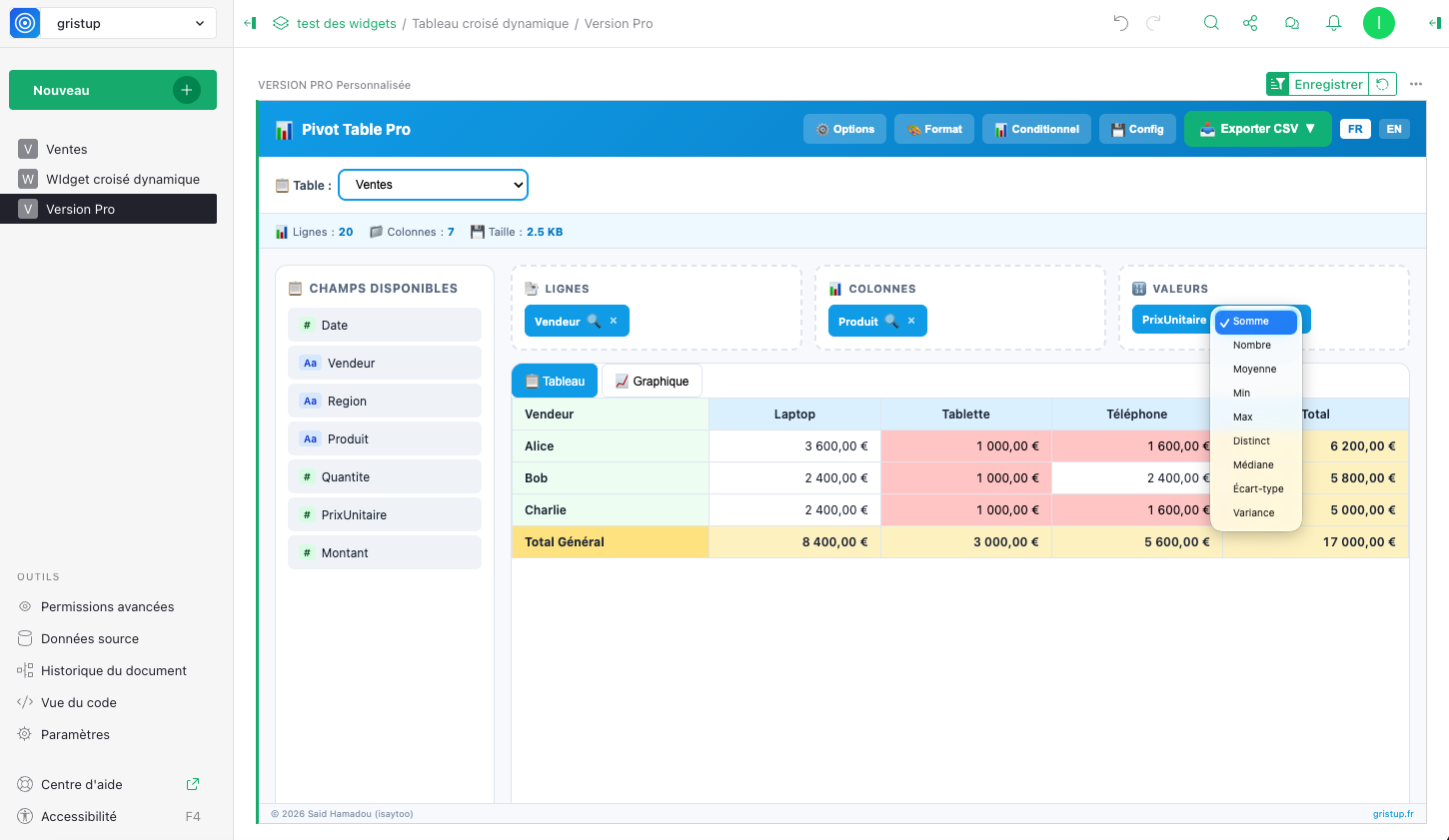
Task: Click the filter icon beside Enregistrer
Action: pos(1277,85)
